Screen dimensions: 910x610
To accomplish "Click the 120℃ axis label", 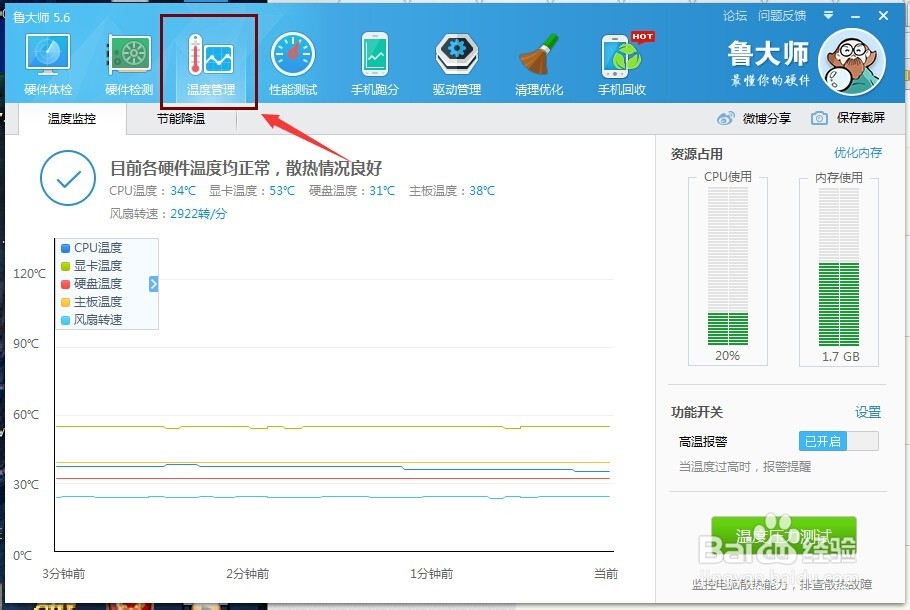I will [x=29, y=273].
